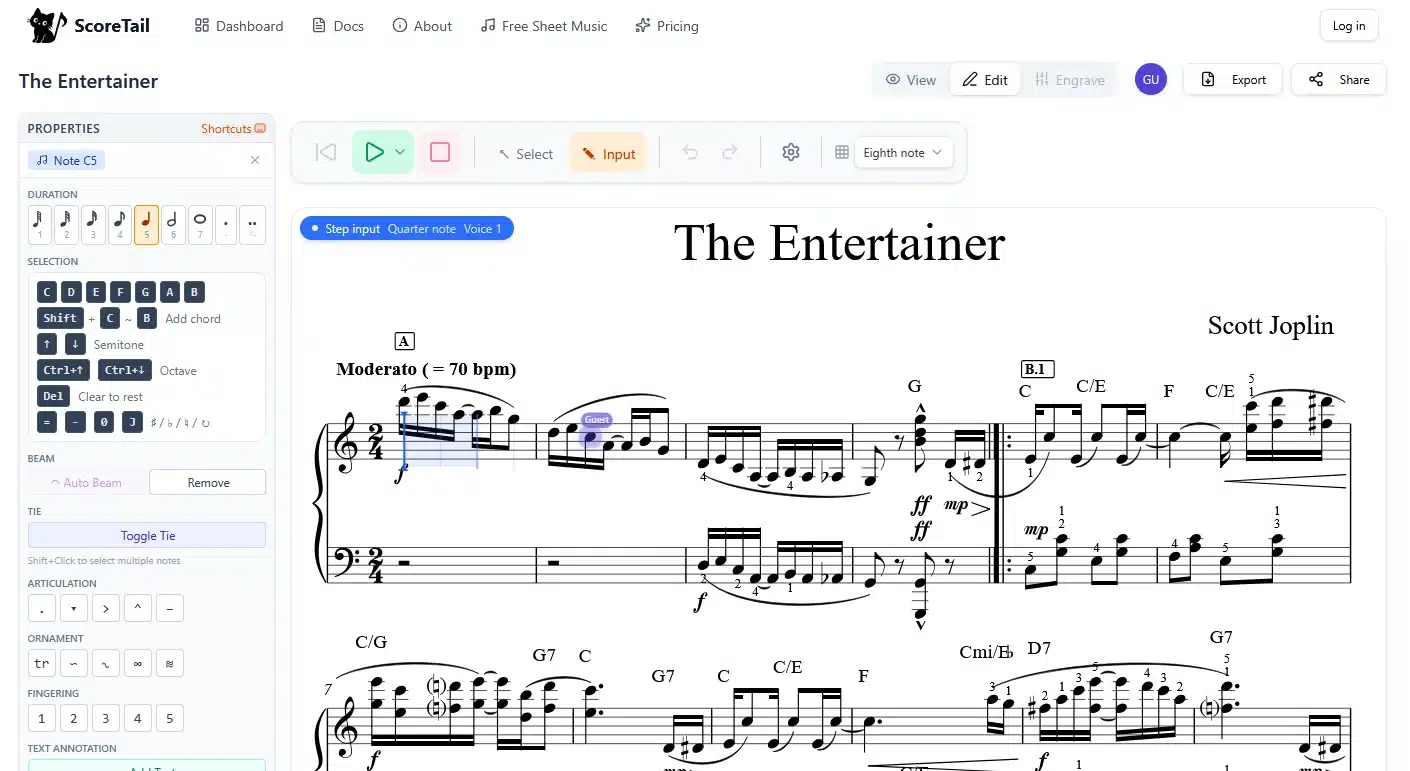Play the score
Image resolution: width=1410 pixels, height=771 pixels.
pyautogui.click(x=374, y=152)
